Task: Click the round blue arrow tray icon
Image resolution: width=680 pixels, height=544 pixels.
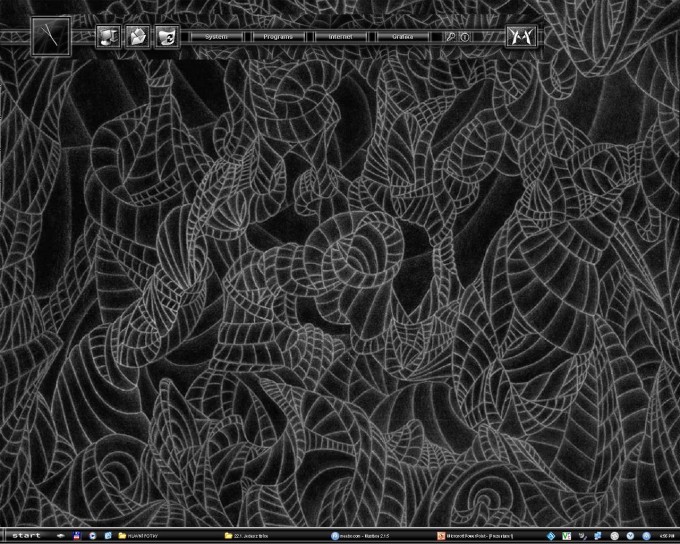Action: click(630, 536)
